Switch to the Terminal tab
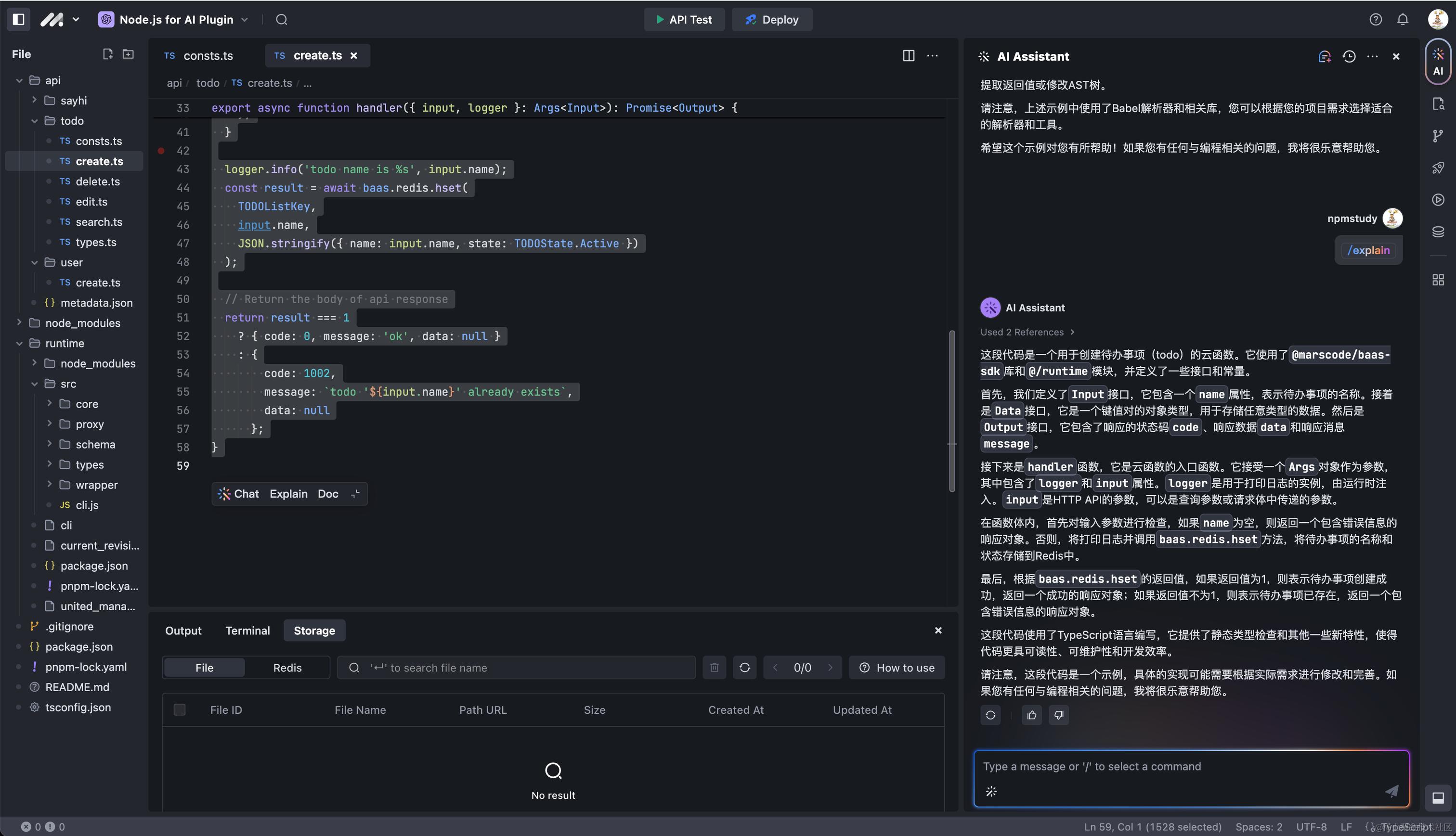The height and width of the screenshot is (836, 1456). [247, 630]
